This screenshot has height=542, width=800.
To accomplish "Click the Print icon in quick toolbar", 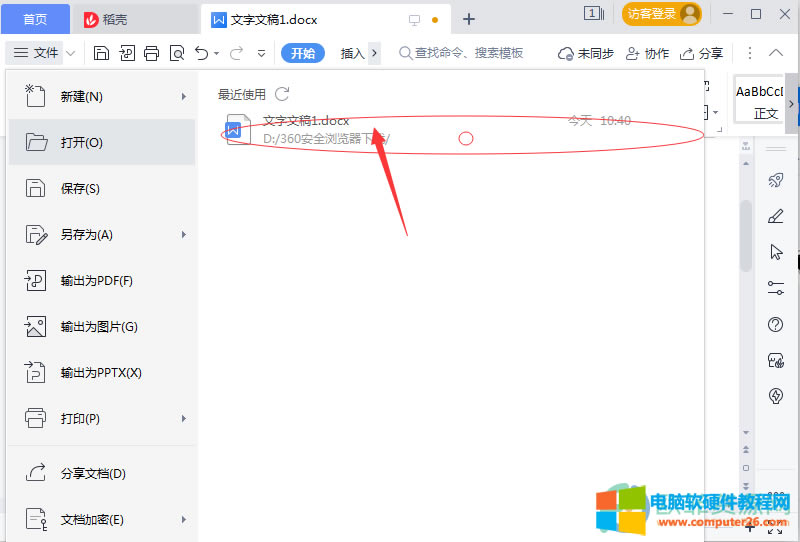I will pyautogui.click(x=152, y=53).
